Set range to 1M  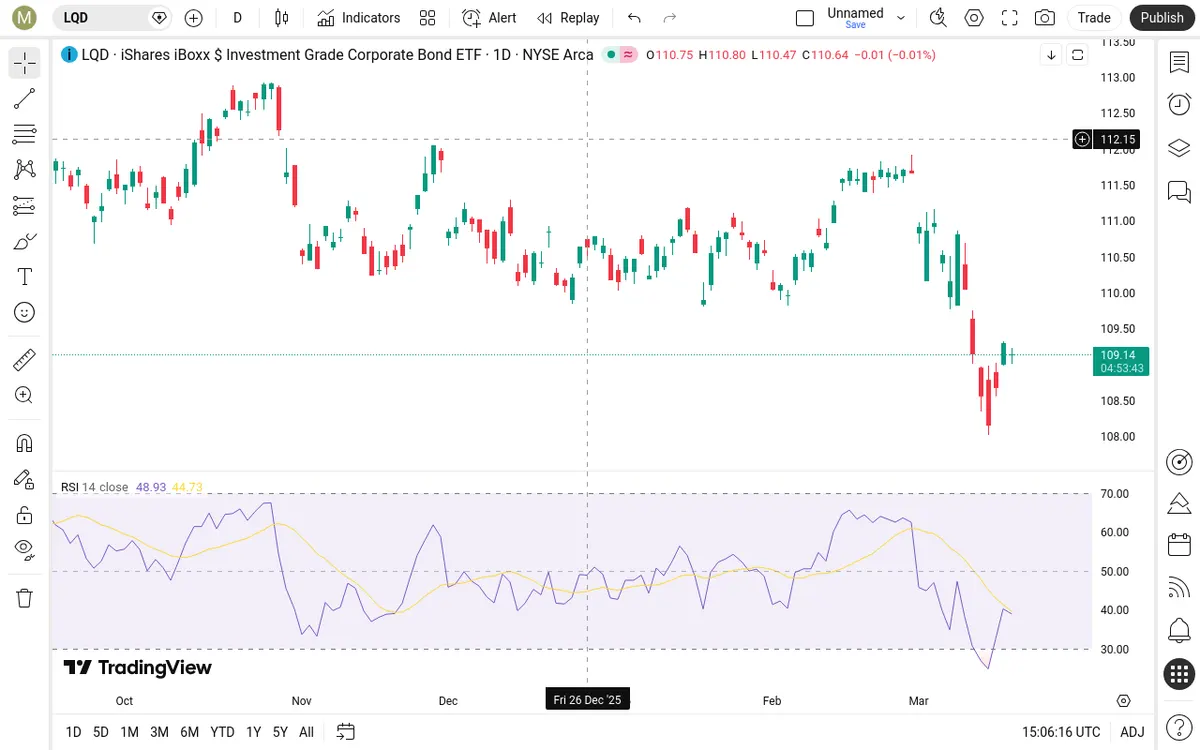129,732
